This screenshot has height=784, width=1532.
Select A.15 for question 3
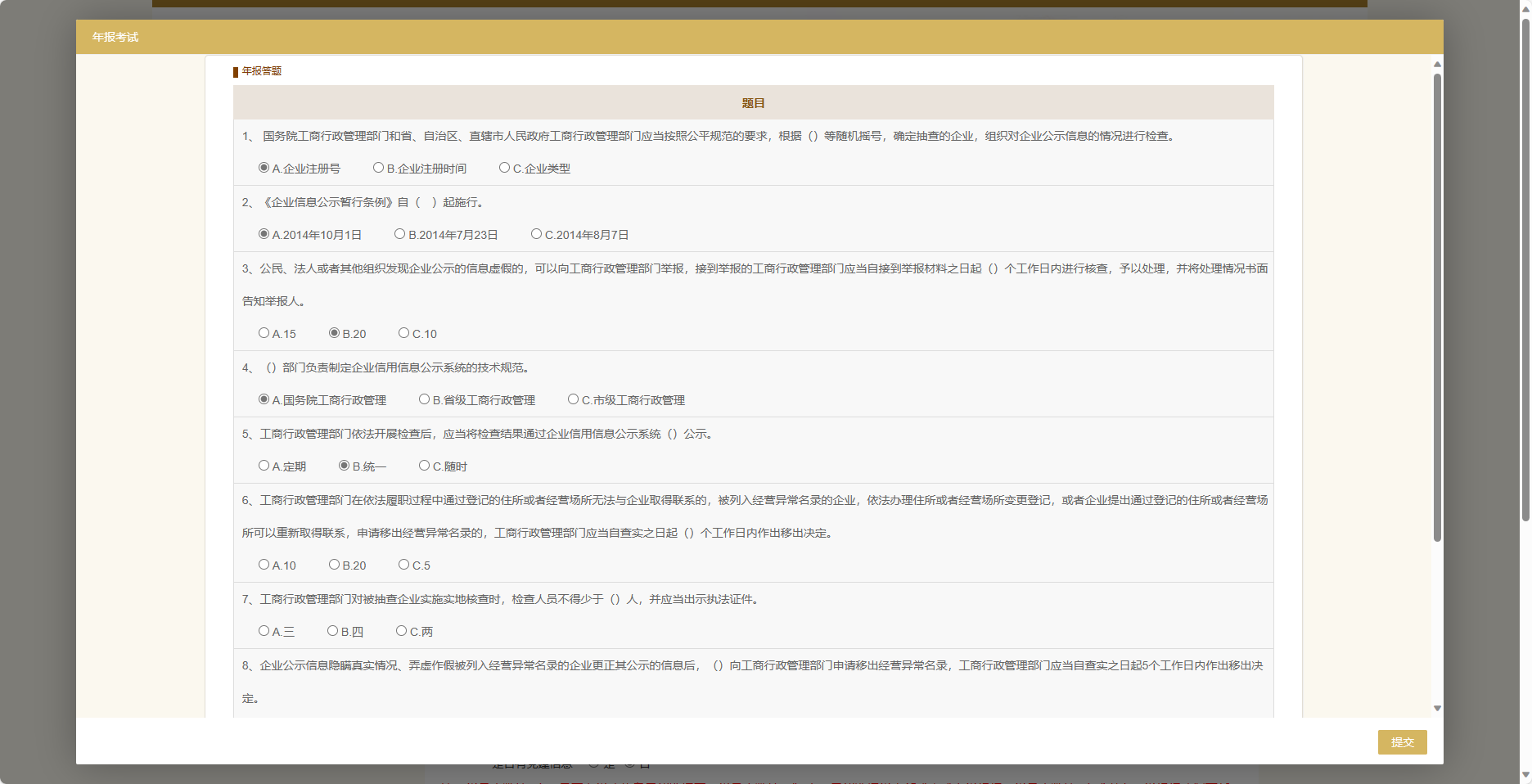pos(264,333)
